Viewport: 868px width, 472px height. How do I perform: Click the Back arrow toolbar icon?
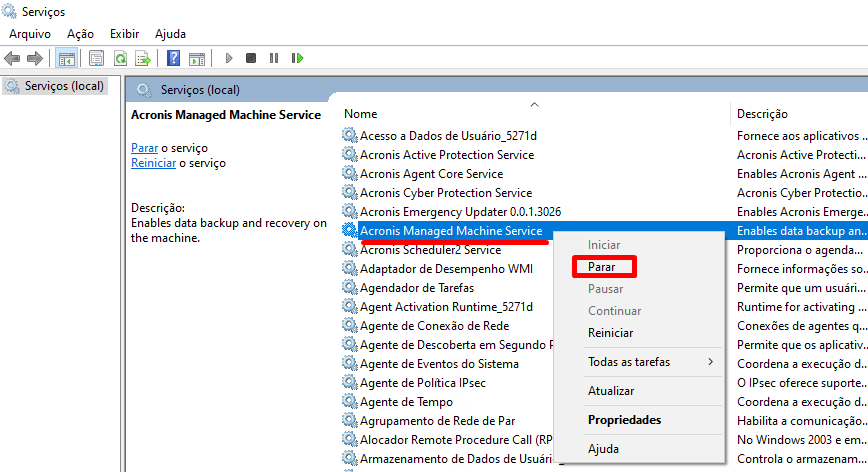pos(12,58)
